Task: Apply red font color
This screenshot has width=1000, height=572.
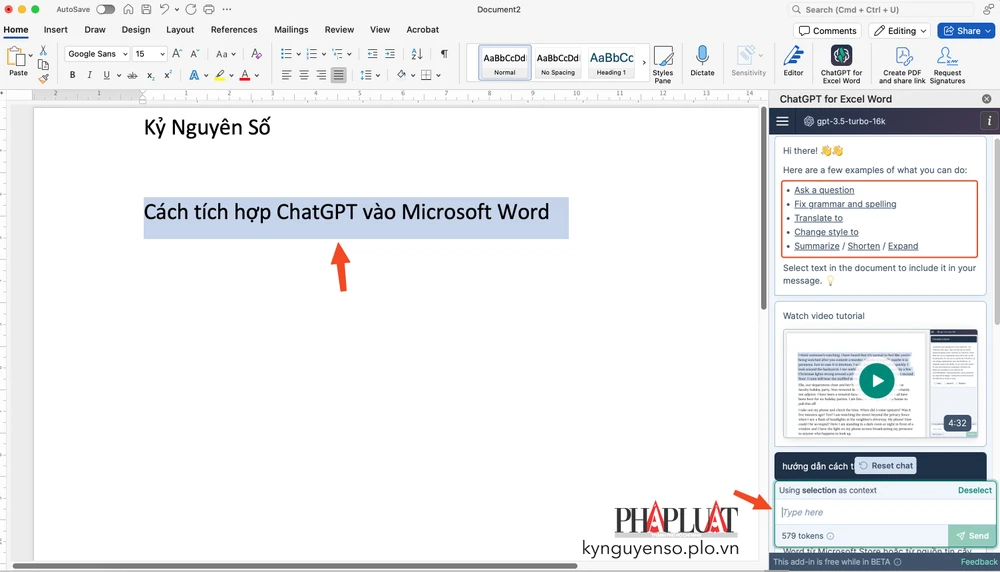Action: click(x=245, y=75)
